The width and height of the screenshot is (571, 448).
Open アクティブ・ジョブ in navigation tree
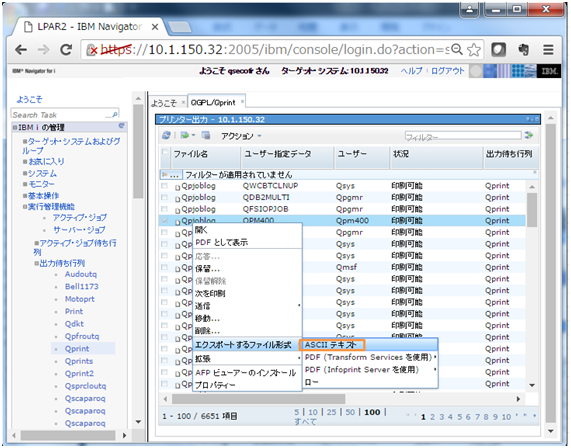tap(80, 217)
